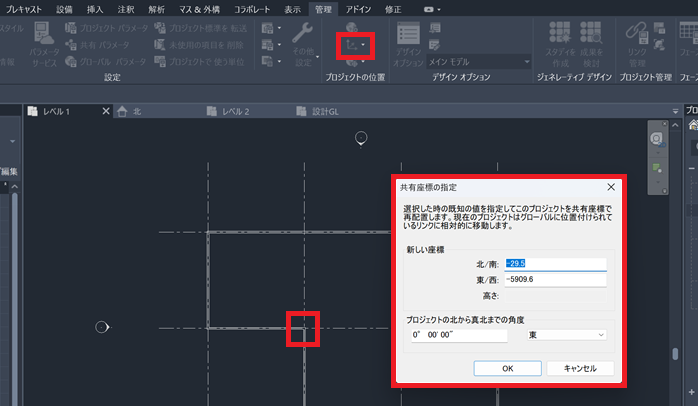Open パラメータ サービス from the ribbon
The width and height of the screenshot is (698, 406).
click(44, 45)
